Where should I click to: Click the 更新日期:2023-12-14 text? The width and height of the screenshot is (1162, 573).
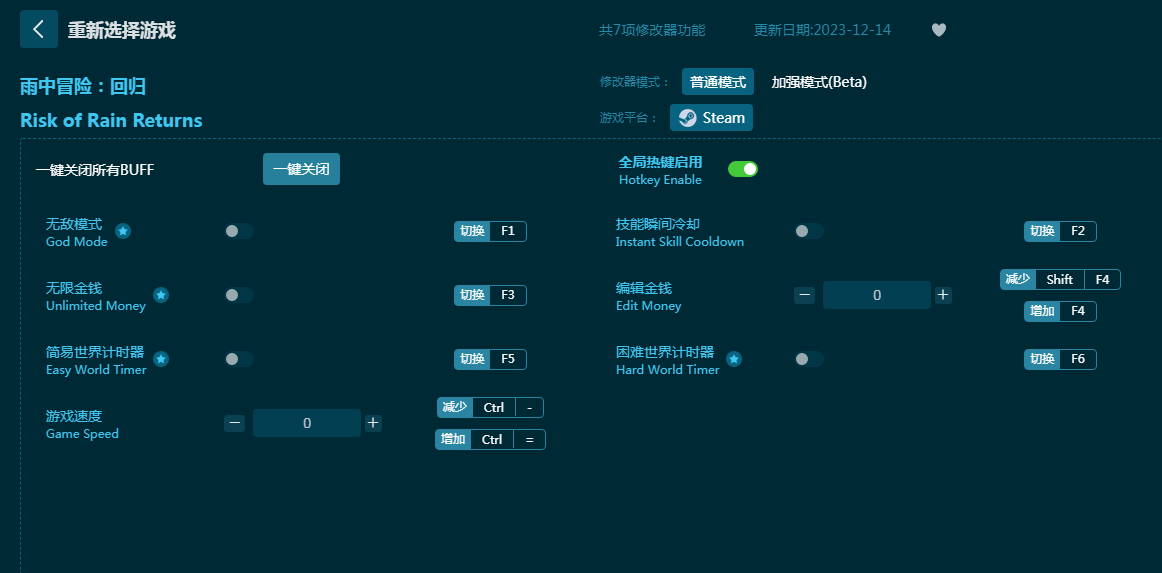coord(823,30)
